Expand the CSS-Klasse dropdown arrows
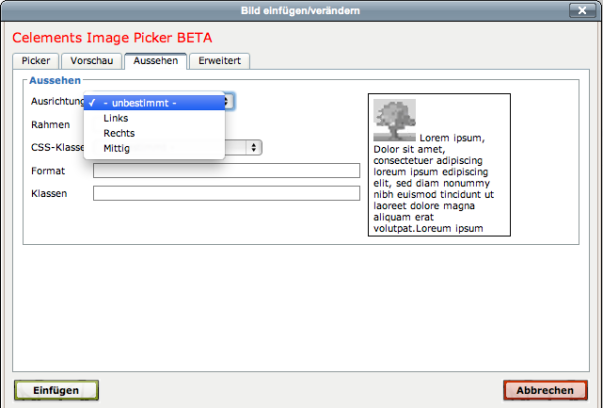Image resolution: width=603 pixels, height=408 pixels. (256, 147)
